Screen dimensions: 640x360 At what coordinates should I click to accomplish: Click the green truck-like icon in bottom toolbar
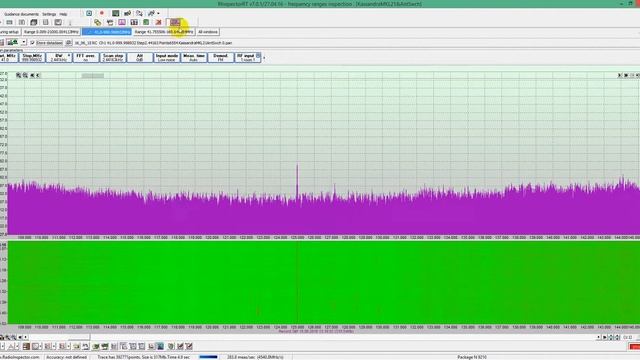(96, 346)
